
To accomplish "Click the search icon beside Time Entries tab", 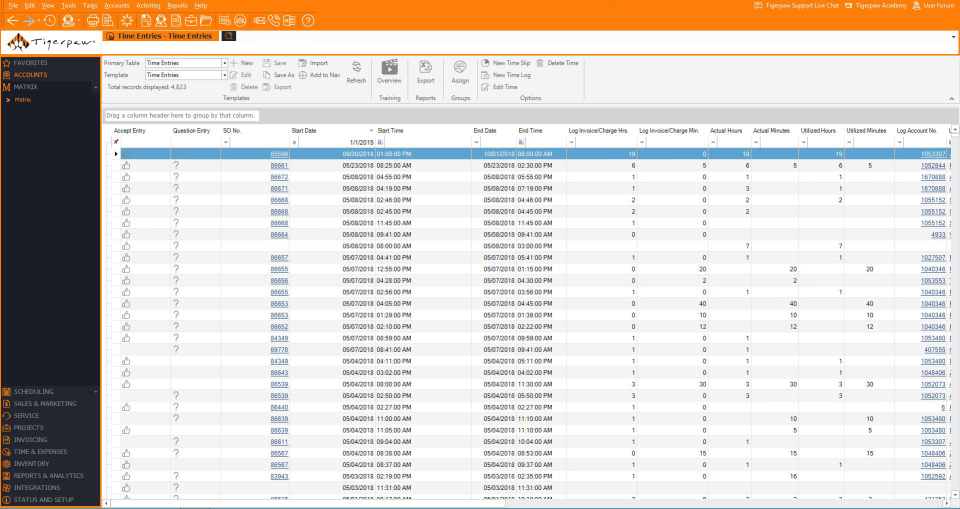I will tap(228, 36).
